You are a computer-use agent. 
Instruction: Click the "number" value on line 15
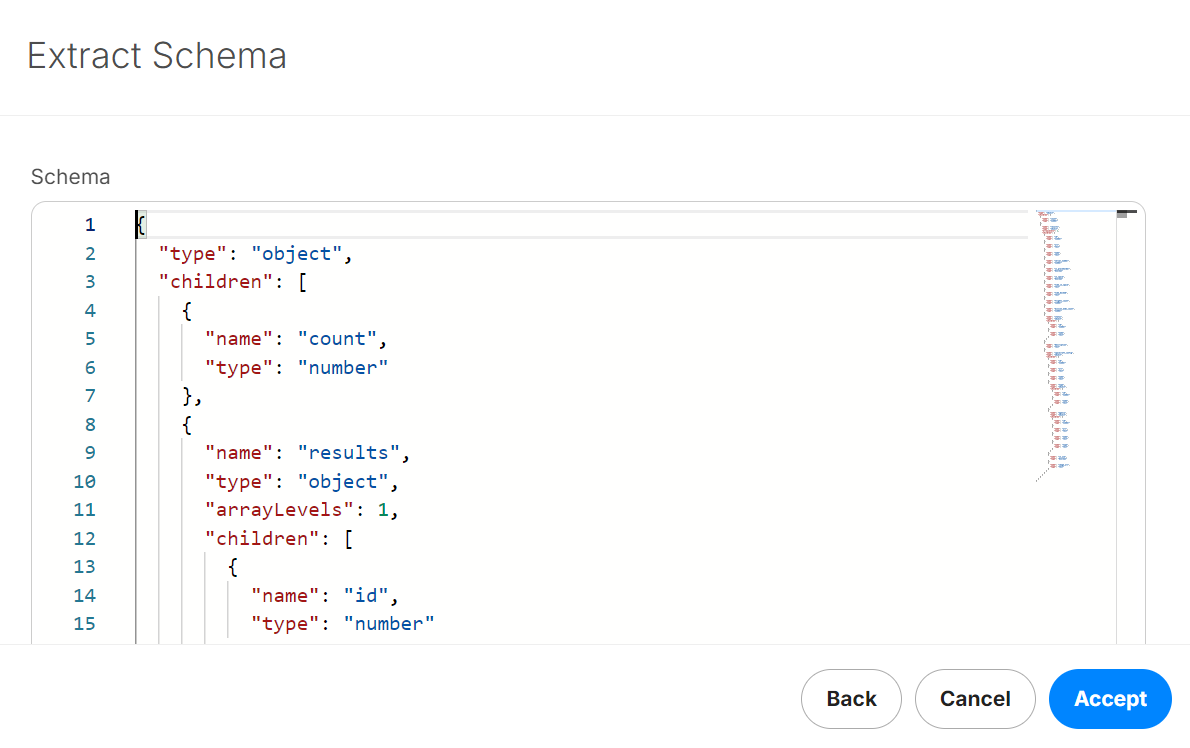[388, 624]
